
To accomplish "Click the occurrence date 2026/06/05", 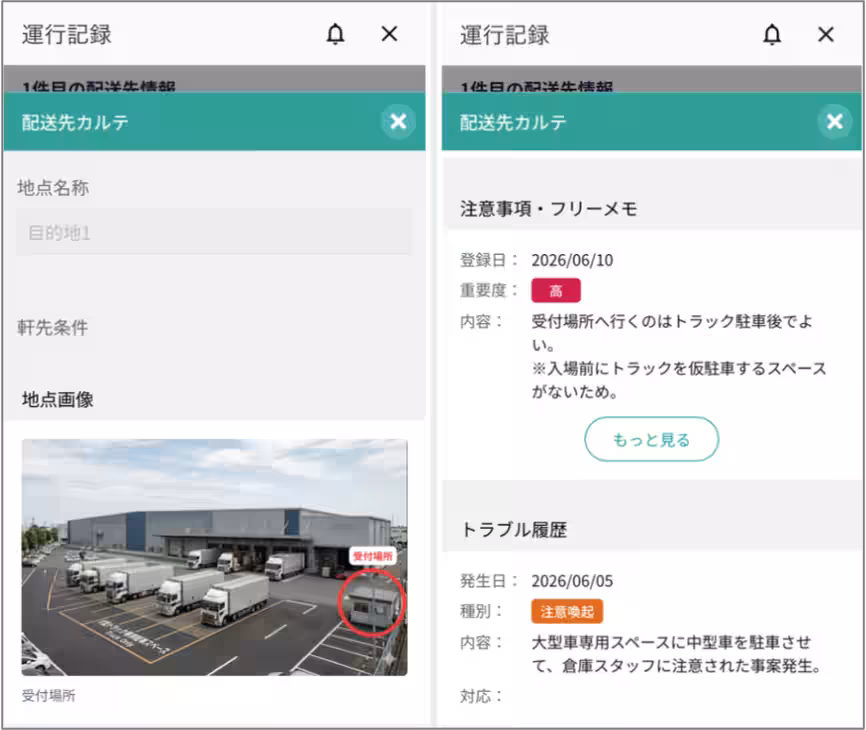I will [572, 581].
